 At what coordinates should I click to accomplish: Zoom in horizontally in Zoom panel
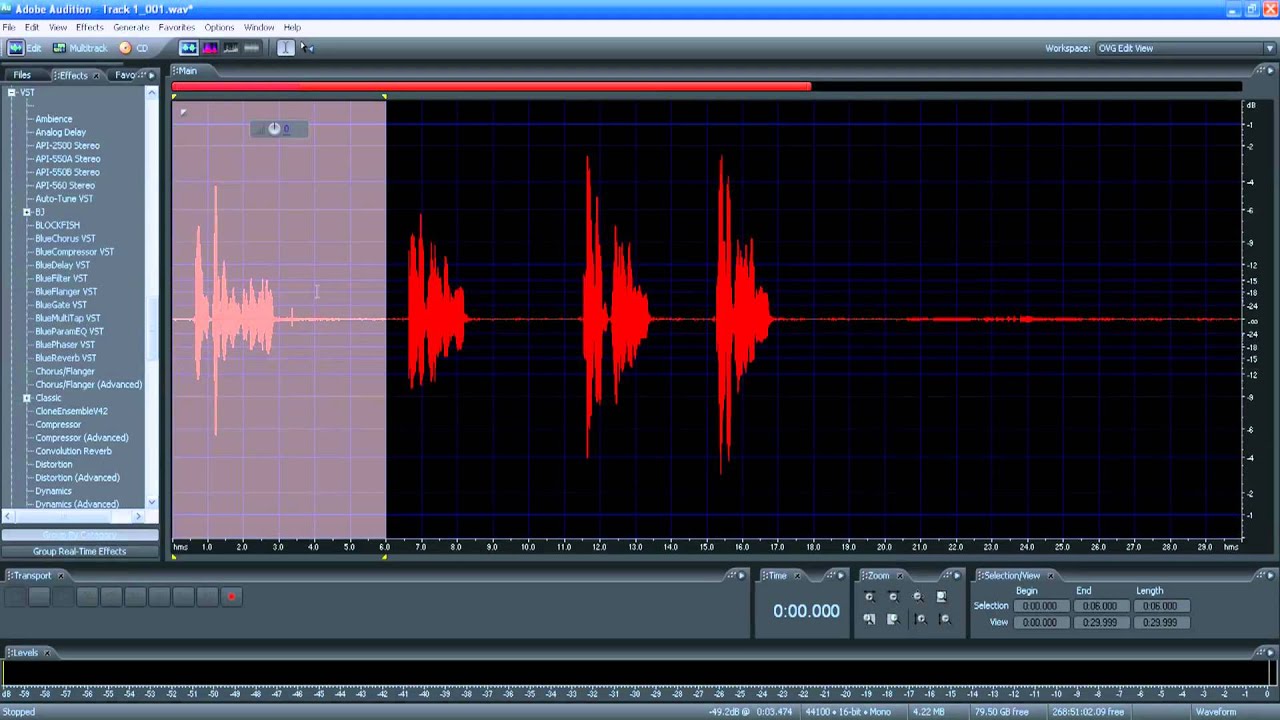pyautogui.click(x=869, y=597)
